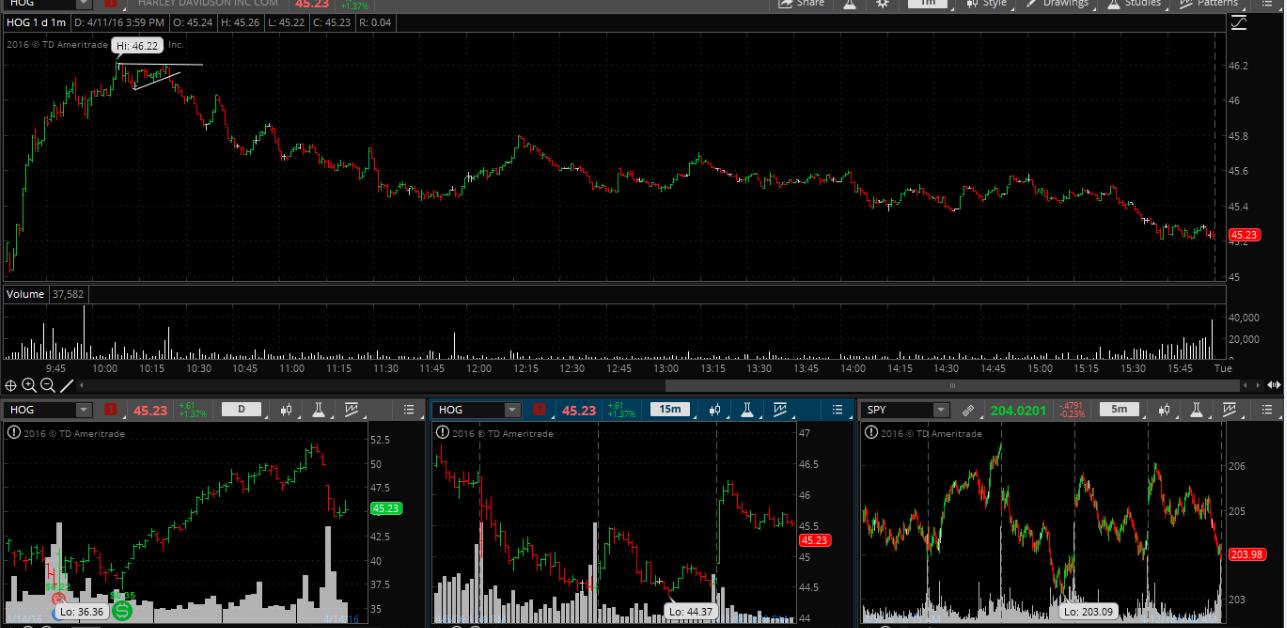Click red link icon in daily HOG chart
1287x628 pixels.
[x=111, y=410]
